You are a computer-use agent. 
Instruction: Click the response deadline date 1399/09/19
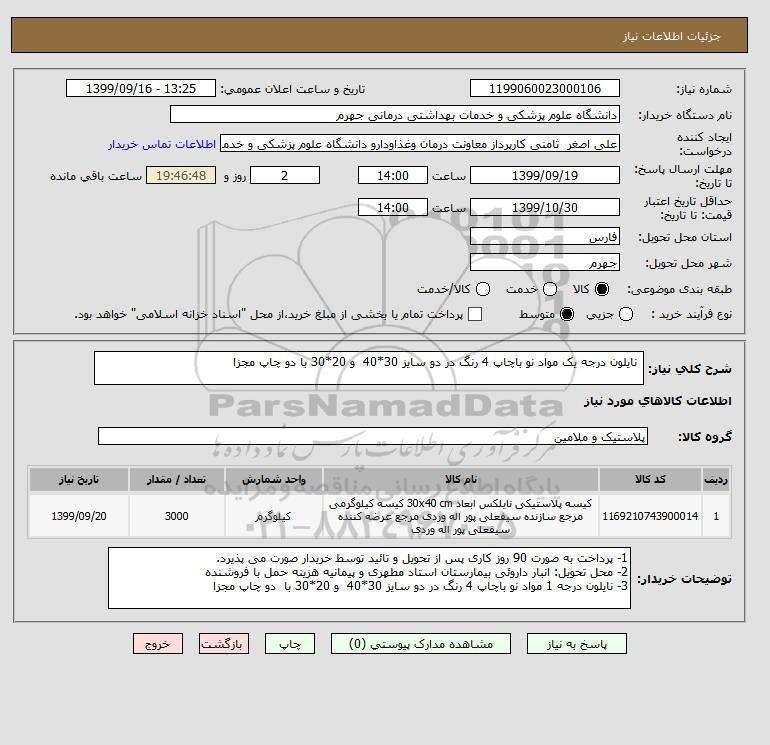tap(545, 175)
